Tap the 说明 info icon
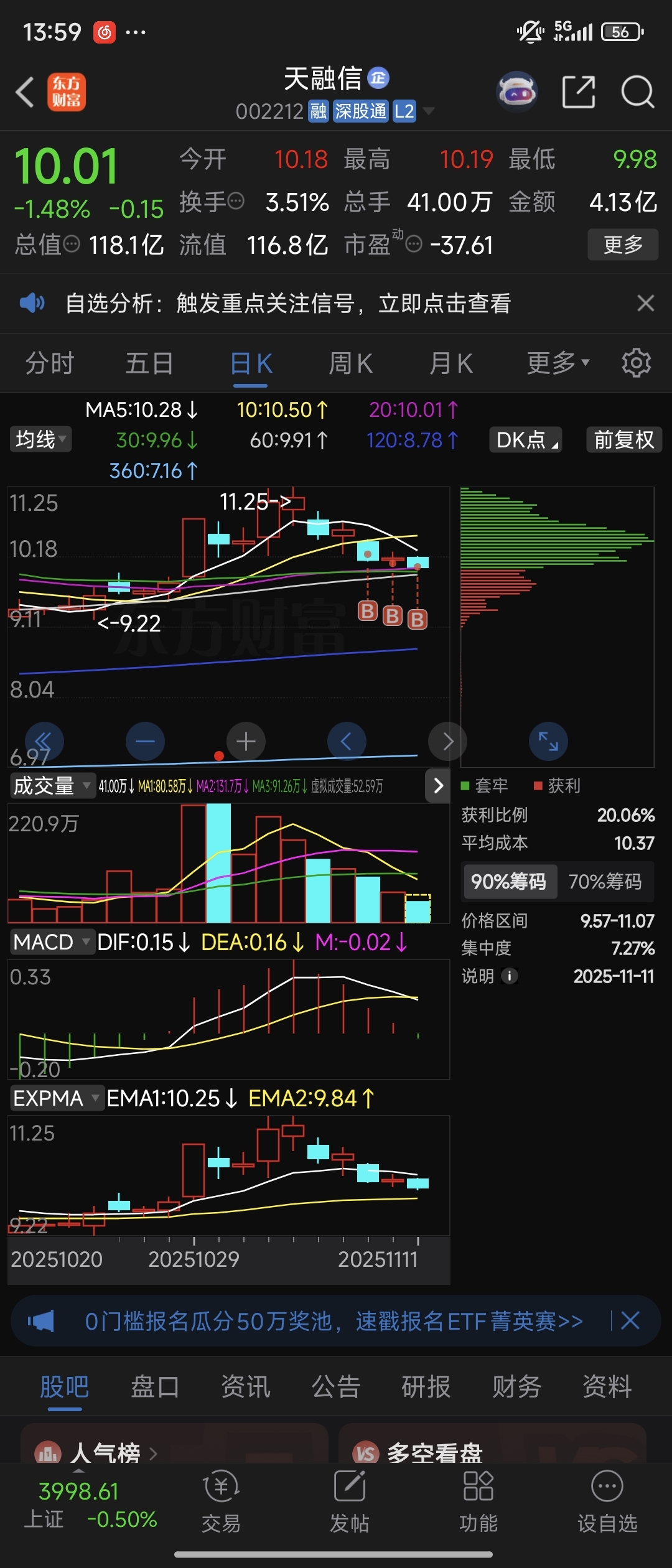Image resolution: width=672 pixels, height=1568 pixels. [x=510, y=976]
